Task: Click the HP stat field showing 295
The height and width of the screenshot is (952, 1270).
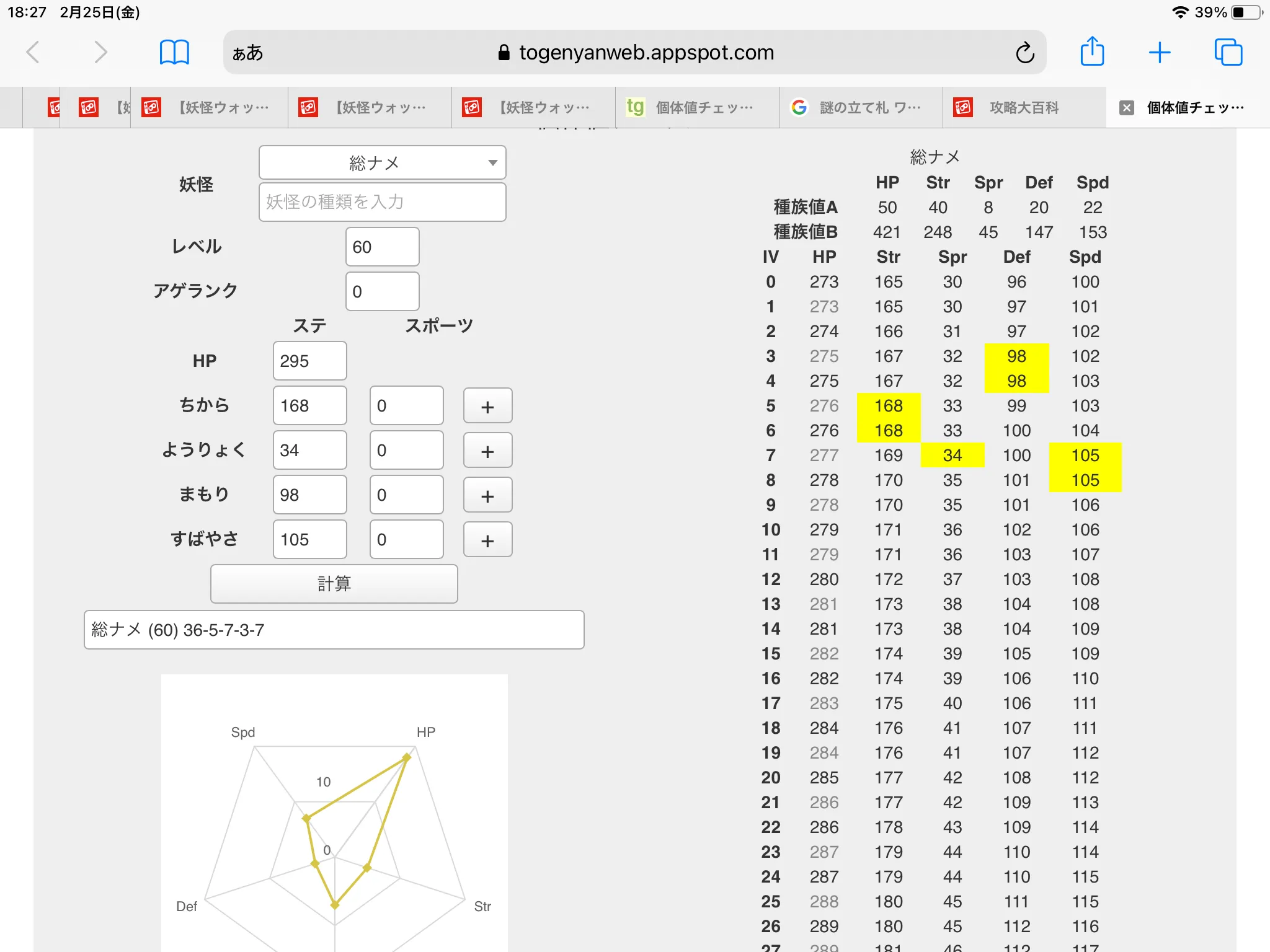Action: [x=310, y=361]
